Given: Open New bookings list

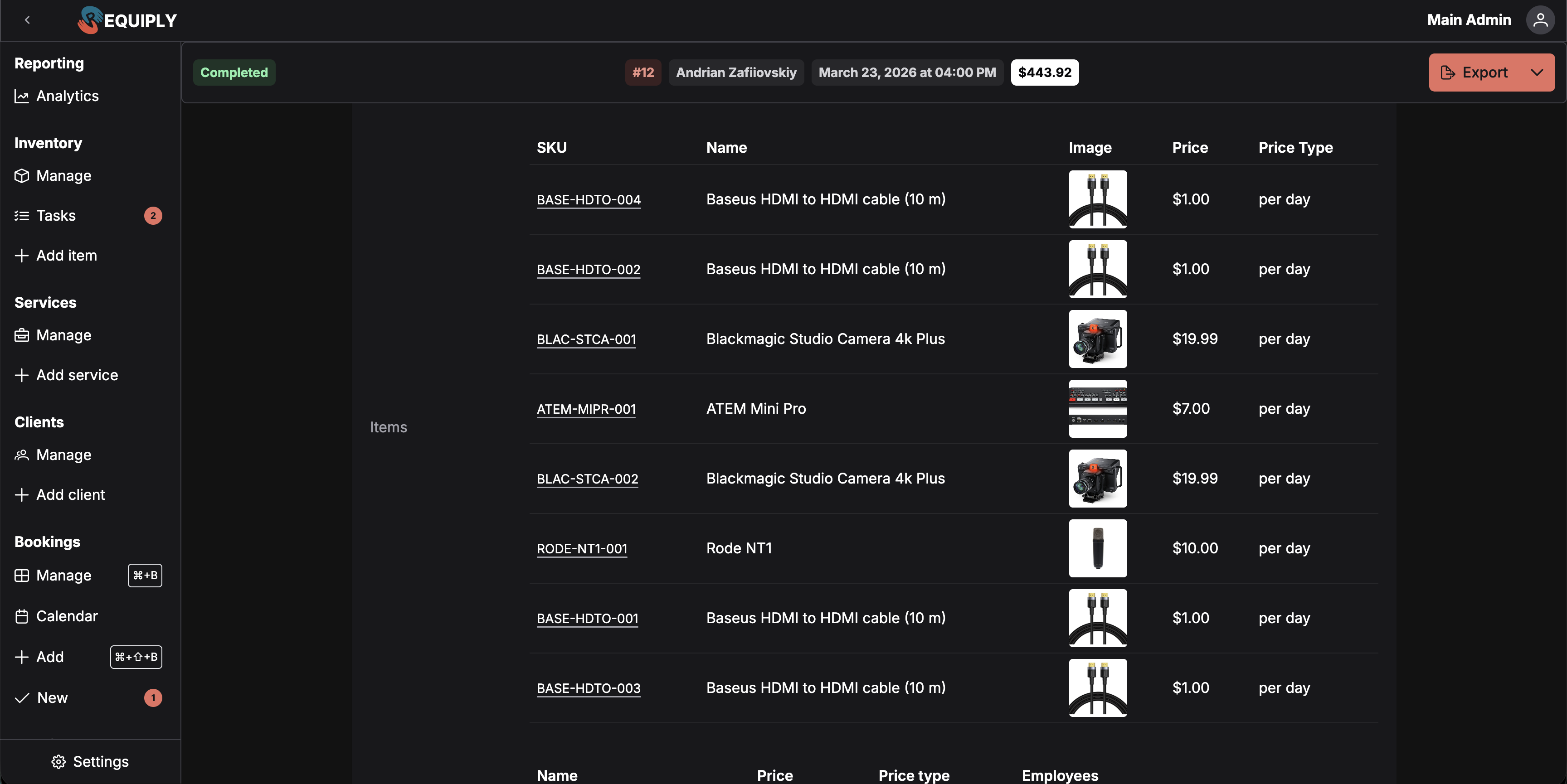Looking at the screenshot, I should click(x=41, y=697).
